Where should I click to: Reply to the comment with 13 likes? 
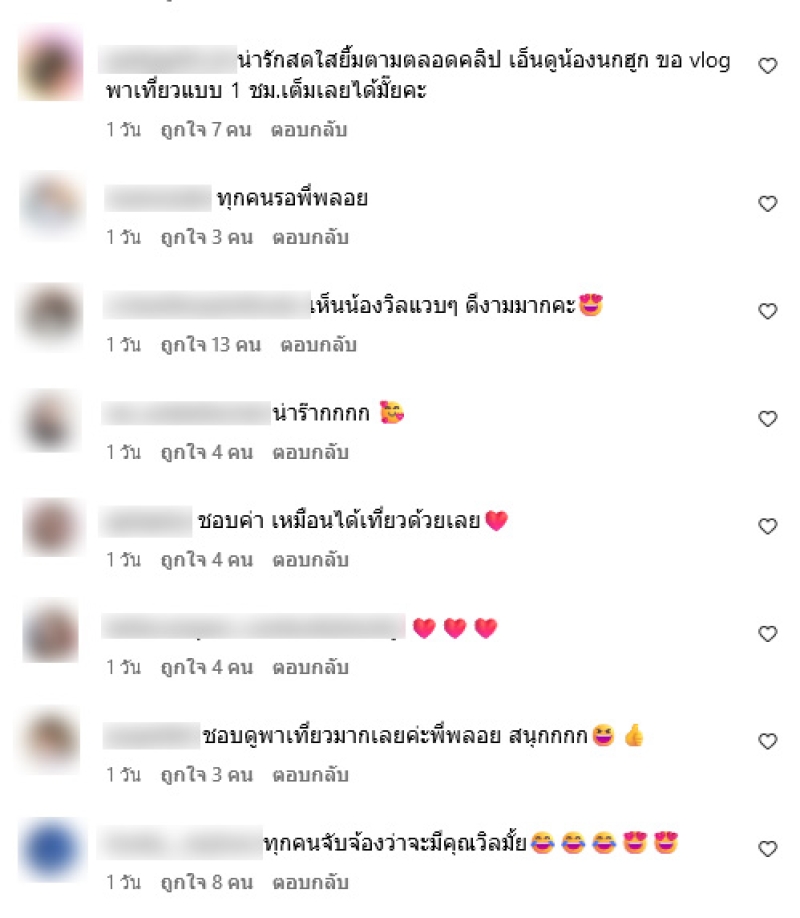tap(318, 345)
